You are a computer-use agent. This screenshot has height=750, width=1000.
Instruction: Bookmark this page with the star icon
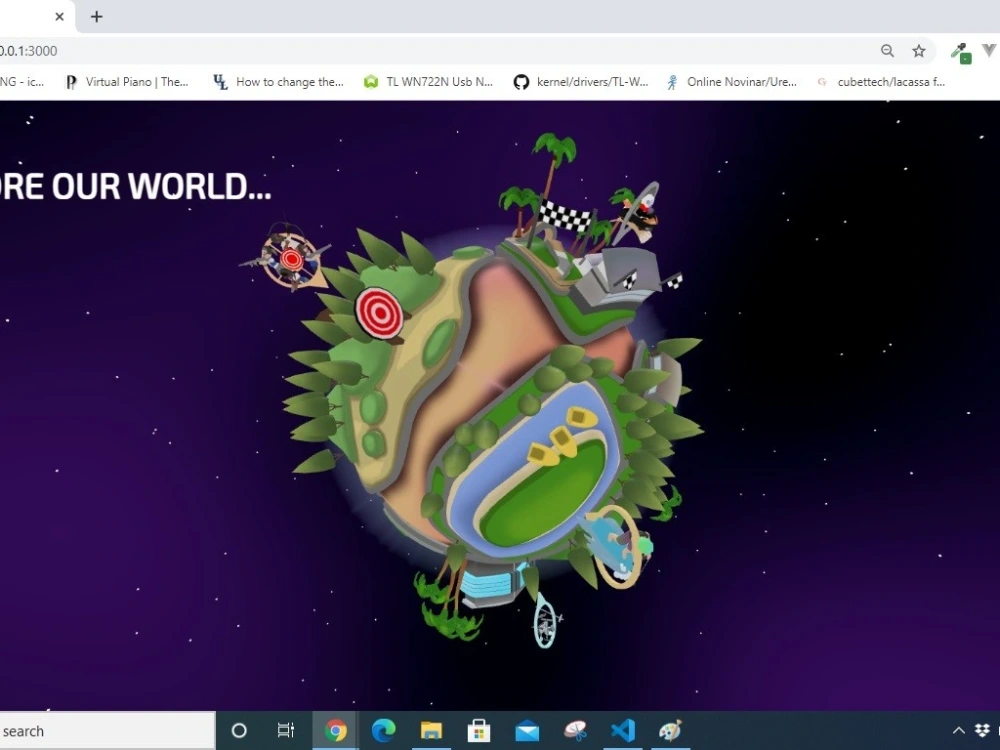point(918,51)
